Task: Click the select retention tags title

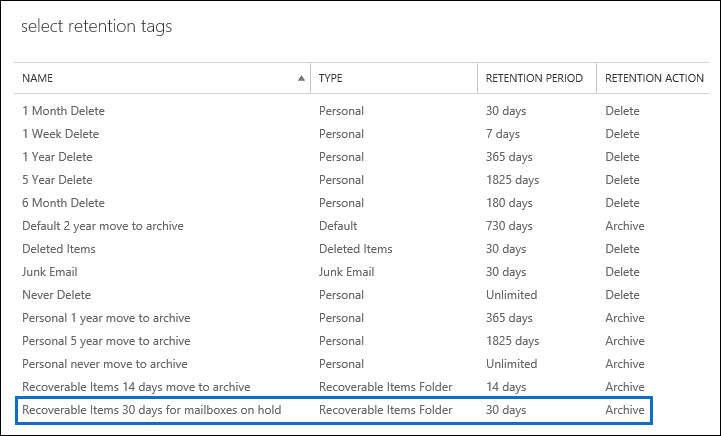Action: pos(96,27)
